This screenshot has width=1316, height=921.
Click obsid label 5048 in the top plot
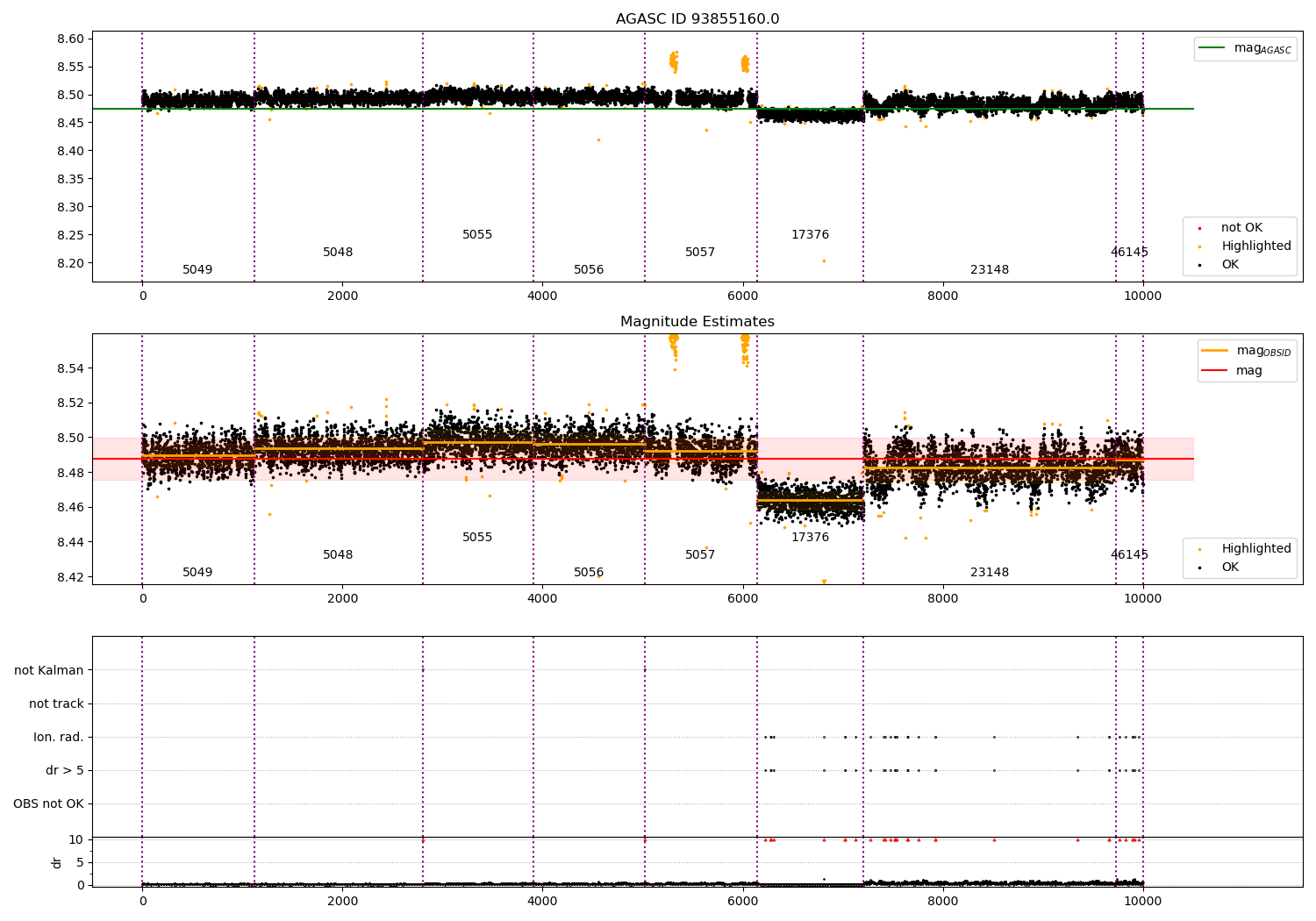pyautogui.click(x=338, y=253)
